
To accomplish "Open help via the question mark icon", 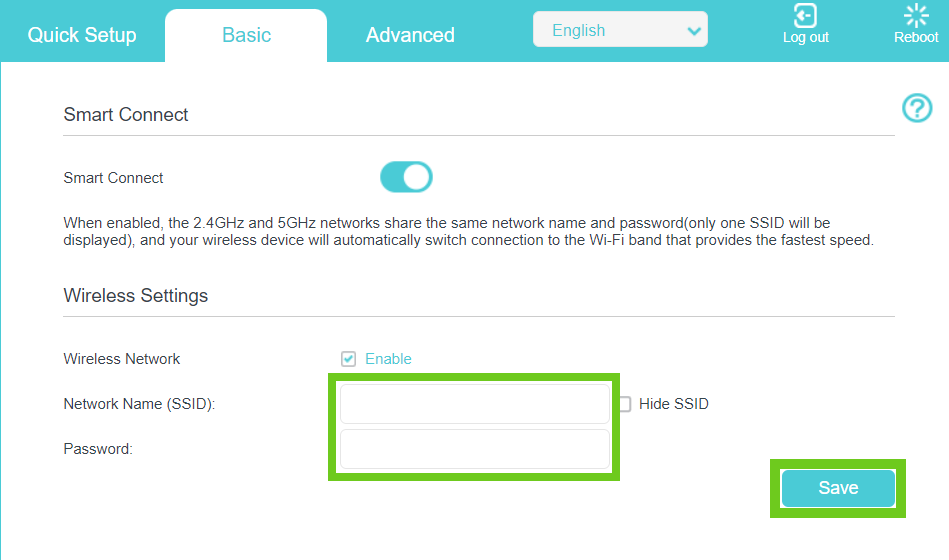I will 917,108.
